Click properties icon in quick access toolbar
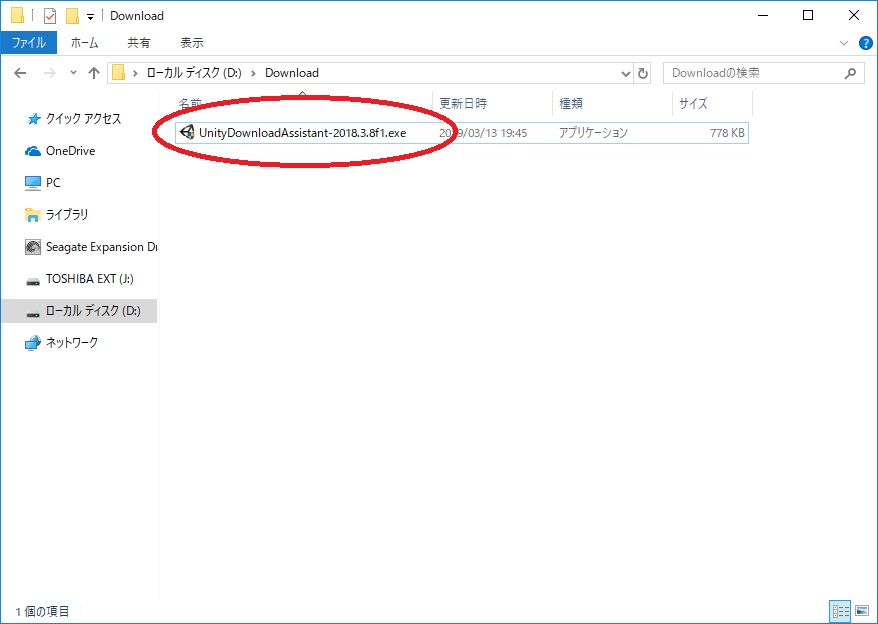This screenshot has width=878, height=624. [49, 16]
